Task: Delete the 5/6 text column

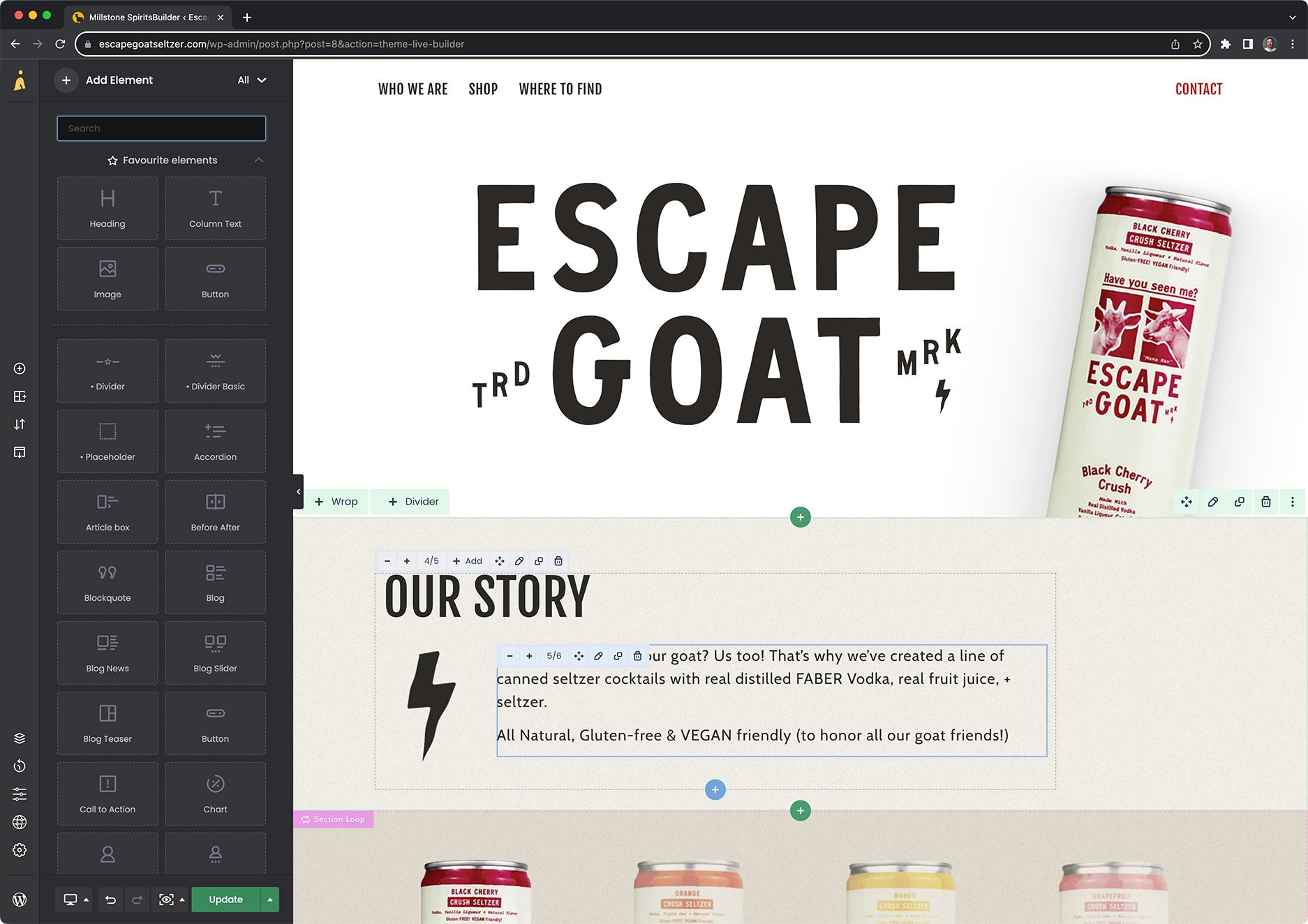Action: (637, 656)
